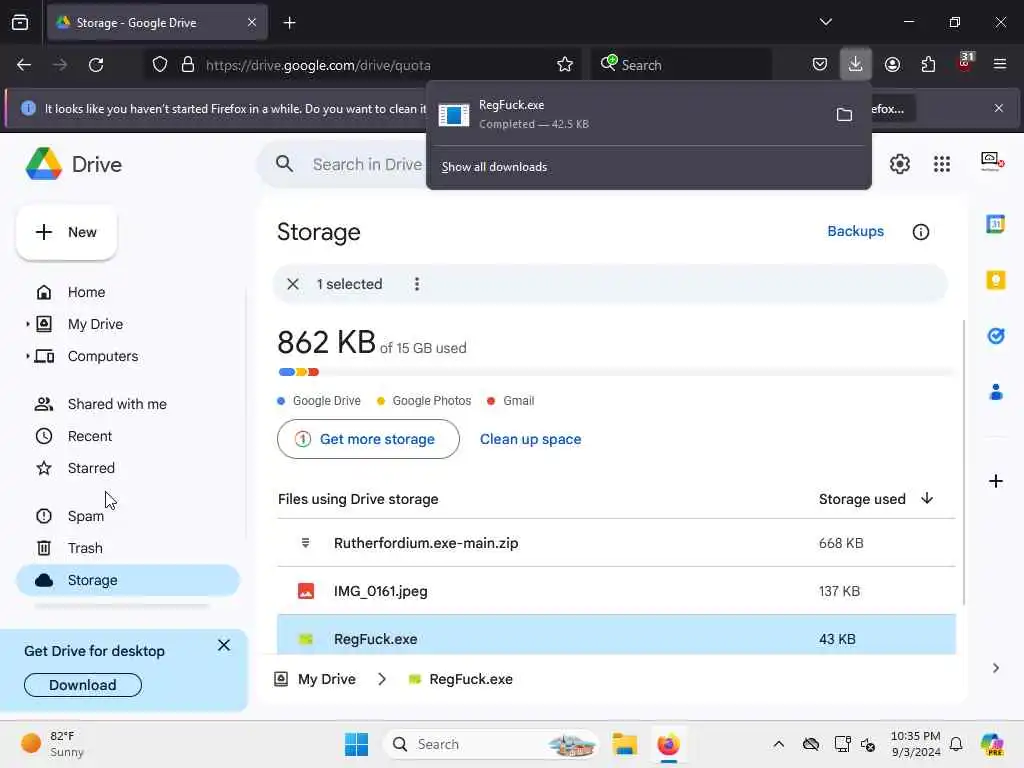The image size is (1024, 768).
Task: Show RegFuck.exe in containing folder
Action: point(844,115)
